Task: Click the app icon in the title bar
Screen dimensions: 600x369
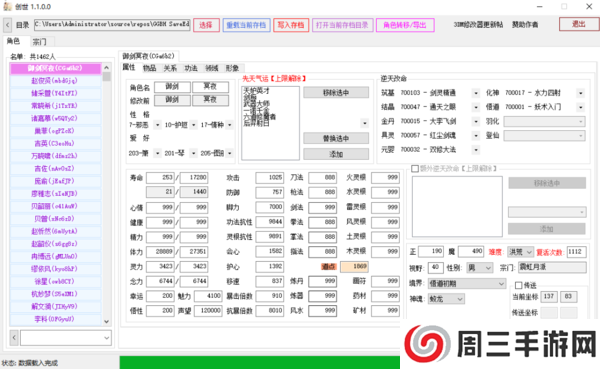Action: [7, 7]
